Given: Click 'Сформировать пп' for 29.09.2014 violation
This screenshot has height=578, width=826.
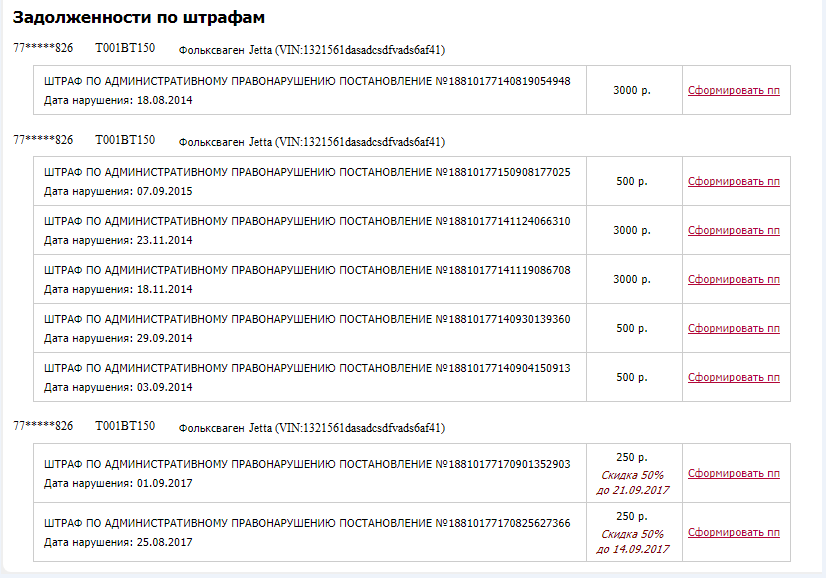Looking at the screenshot, I should (733, 328).
